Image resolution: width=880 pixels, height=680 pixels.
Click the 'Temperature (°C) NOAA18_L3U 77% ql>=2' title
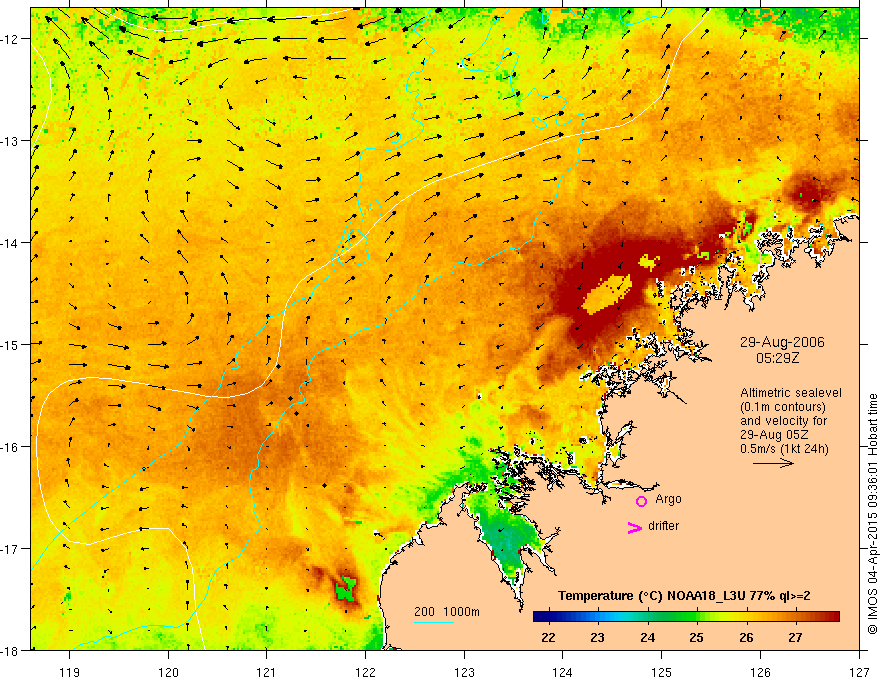point(684,596)
